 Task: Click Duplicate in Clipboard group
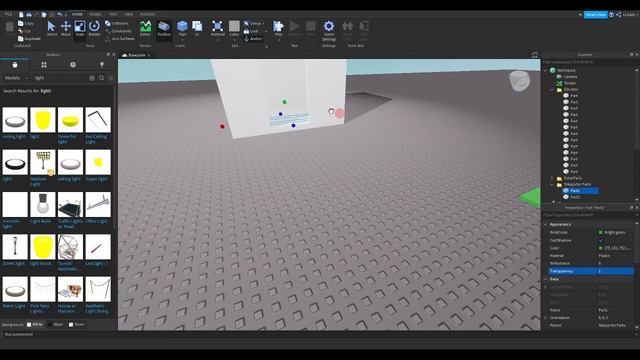tap(29, 39)
